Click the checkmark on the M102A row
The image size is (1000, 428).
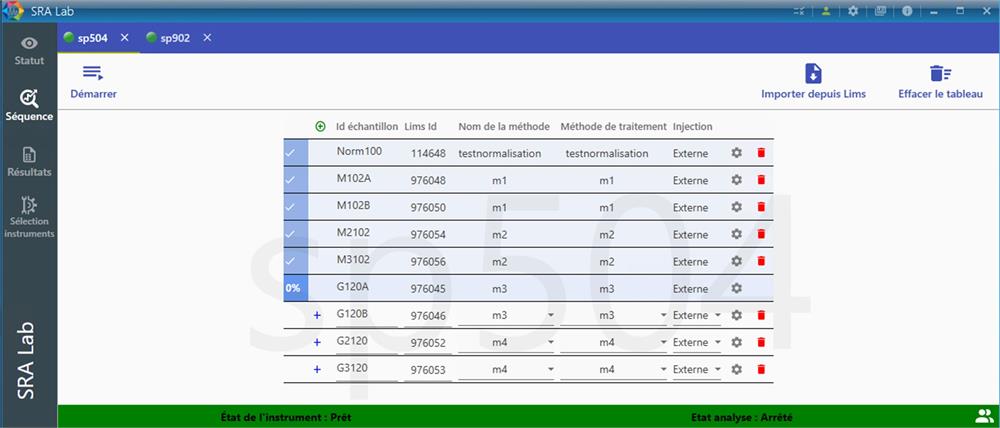click(x=290, y=180)
